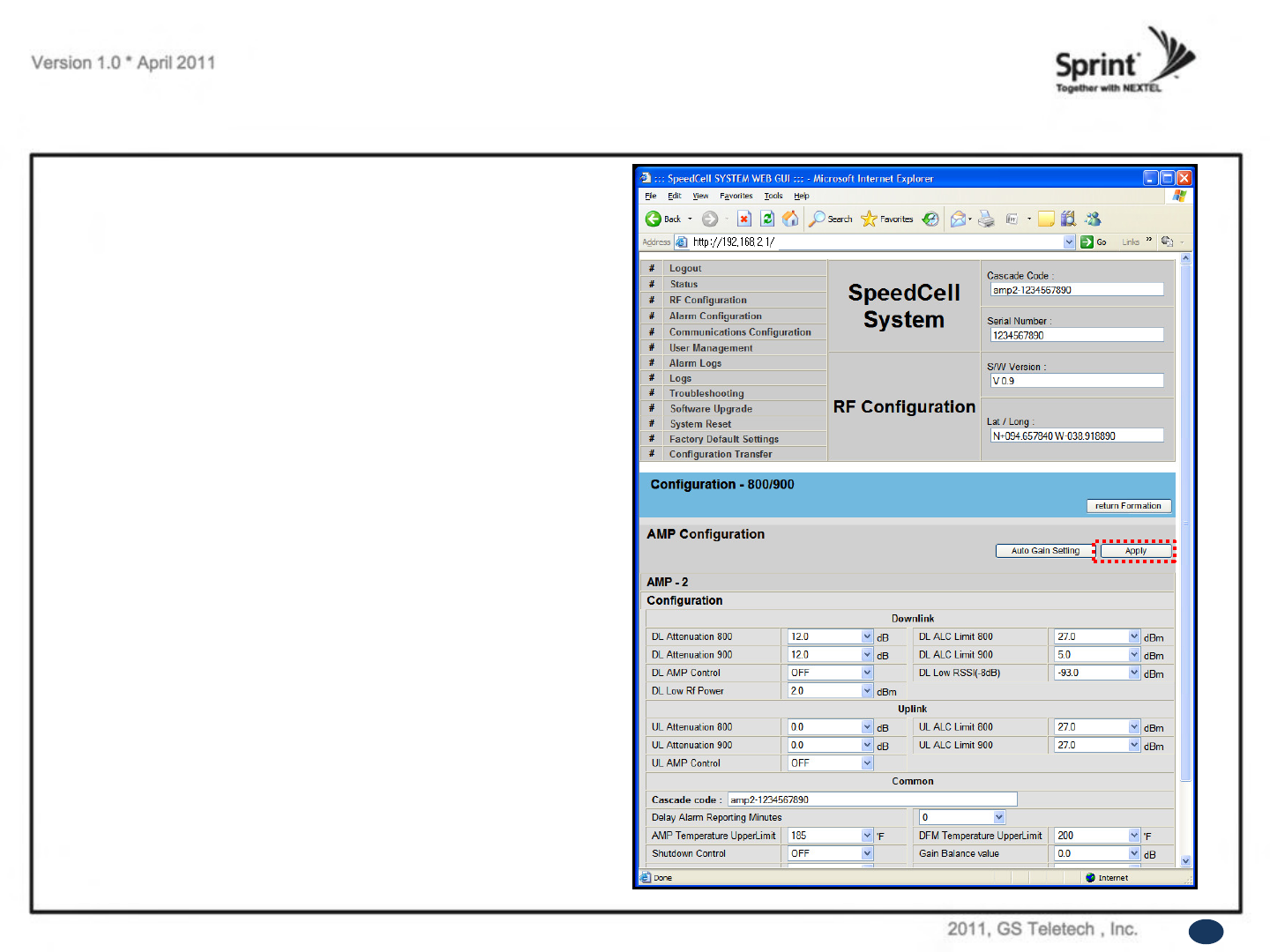Open the AMP Temperature UpperLimit dropdown
The width and height of the screenshot is (1270, 952).
[x=867, y=836]
